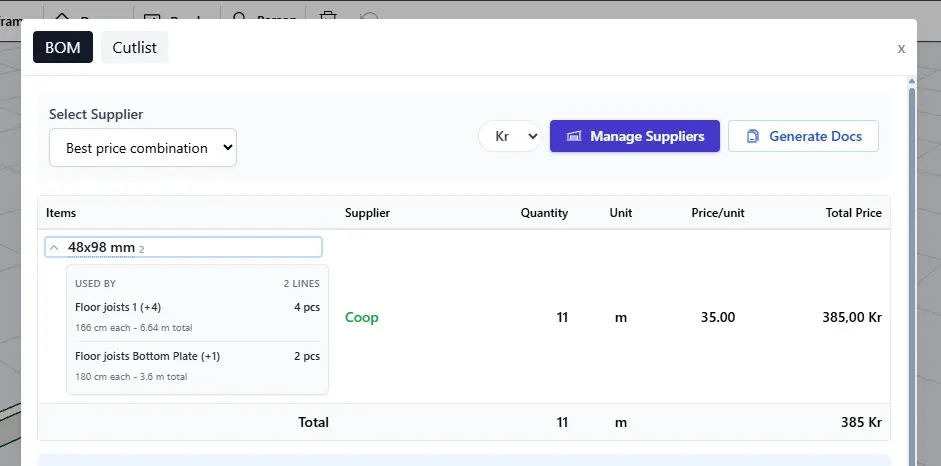Select the 48x98 mm item name
The height and width of the screenshot is (466, 941).
click(101, 247)
